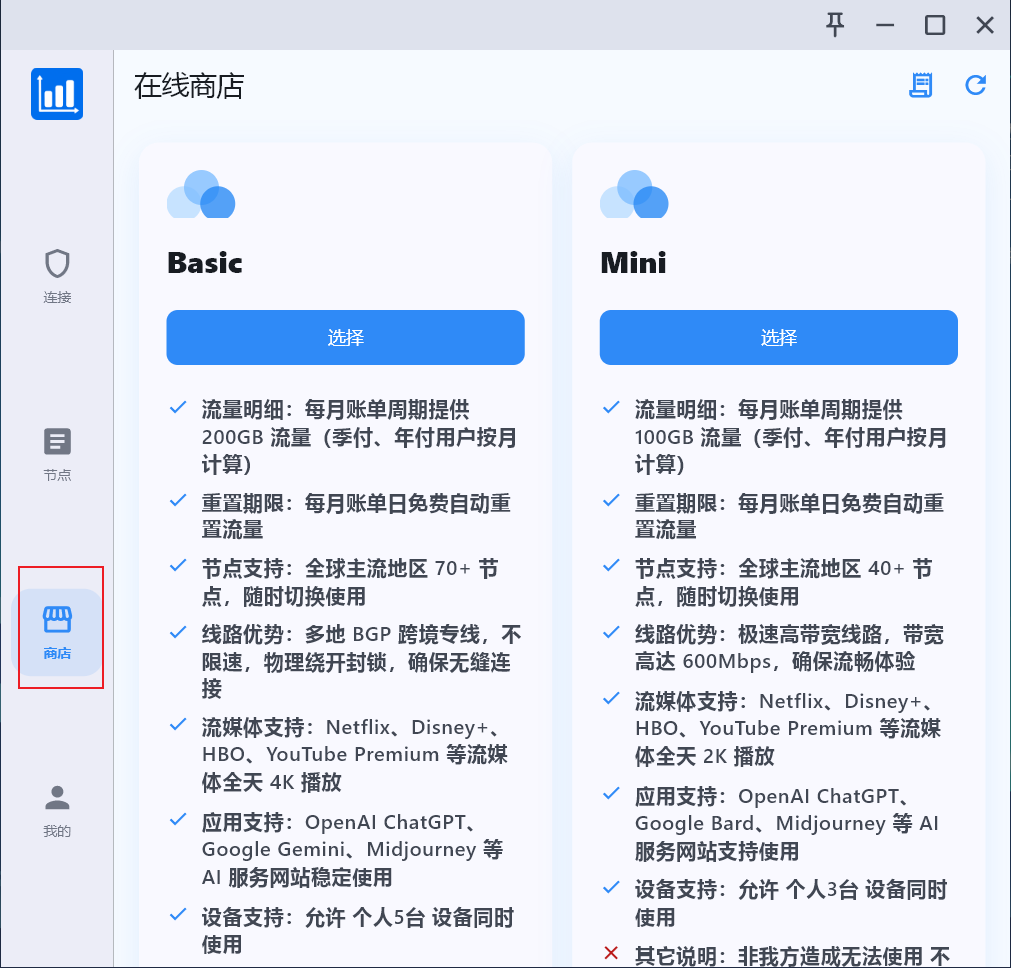This screenshot has width=1011, height=968.
Task: Click the Basic plan title
Action: (x=205, y=263)
